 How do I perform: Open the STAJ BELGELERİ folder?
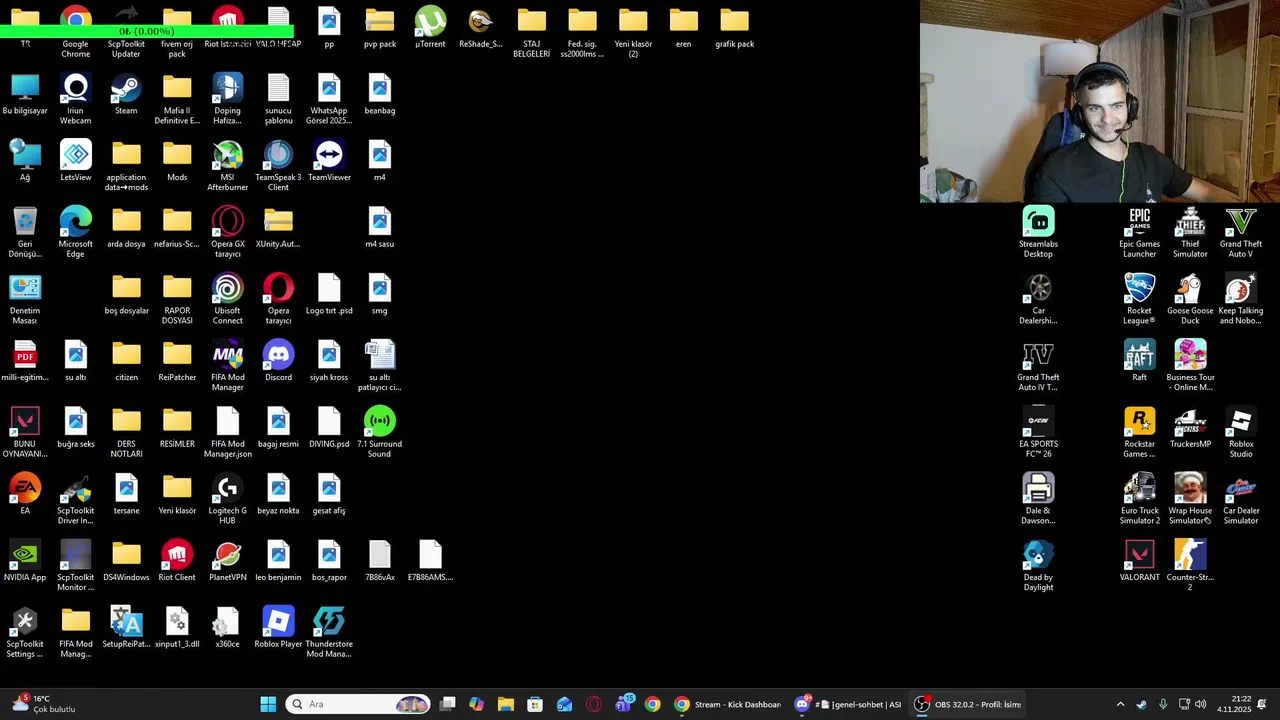pos(531,32)
